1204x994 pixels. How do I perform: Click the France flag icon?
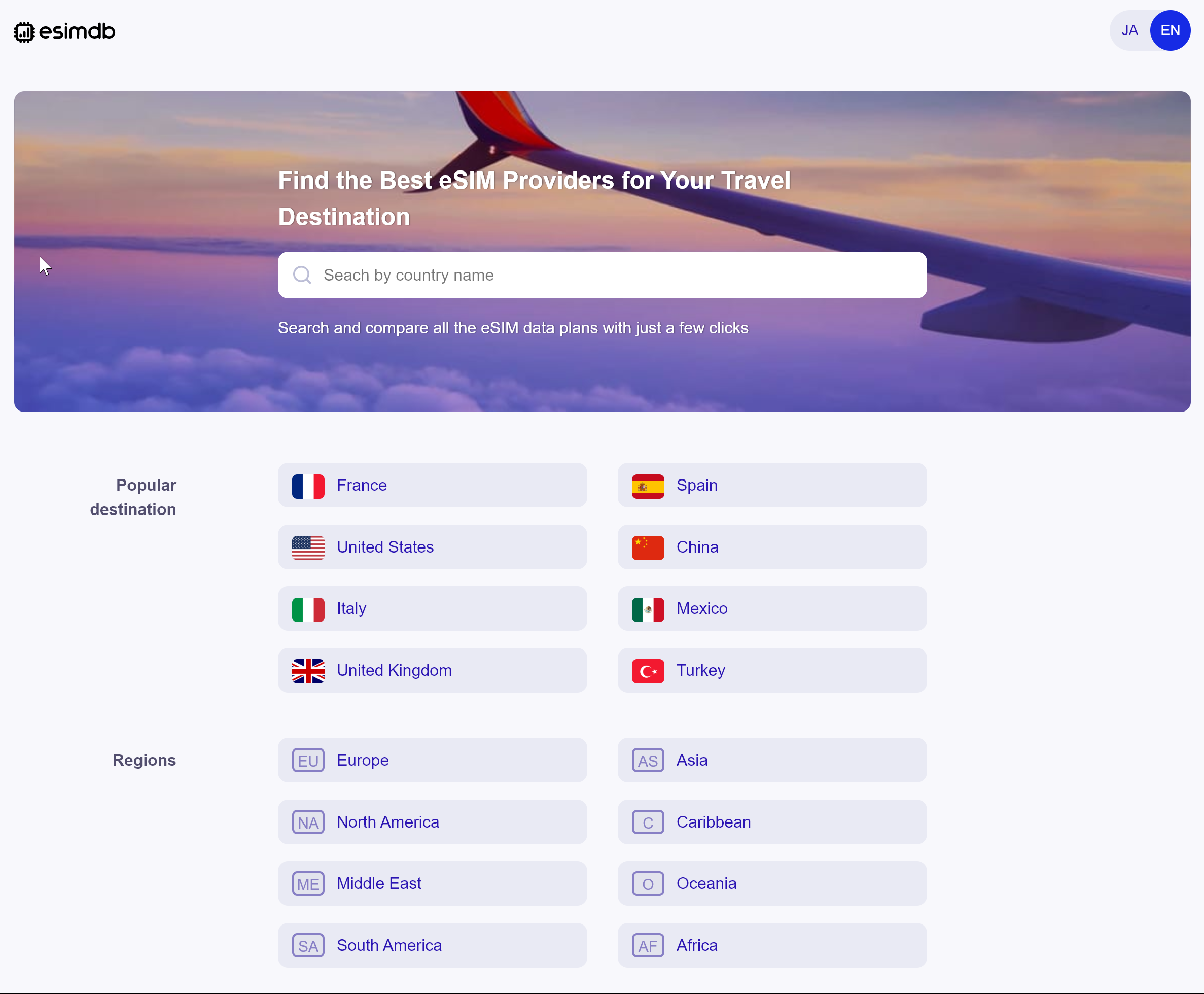[x=308, y=486]
